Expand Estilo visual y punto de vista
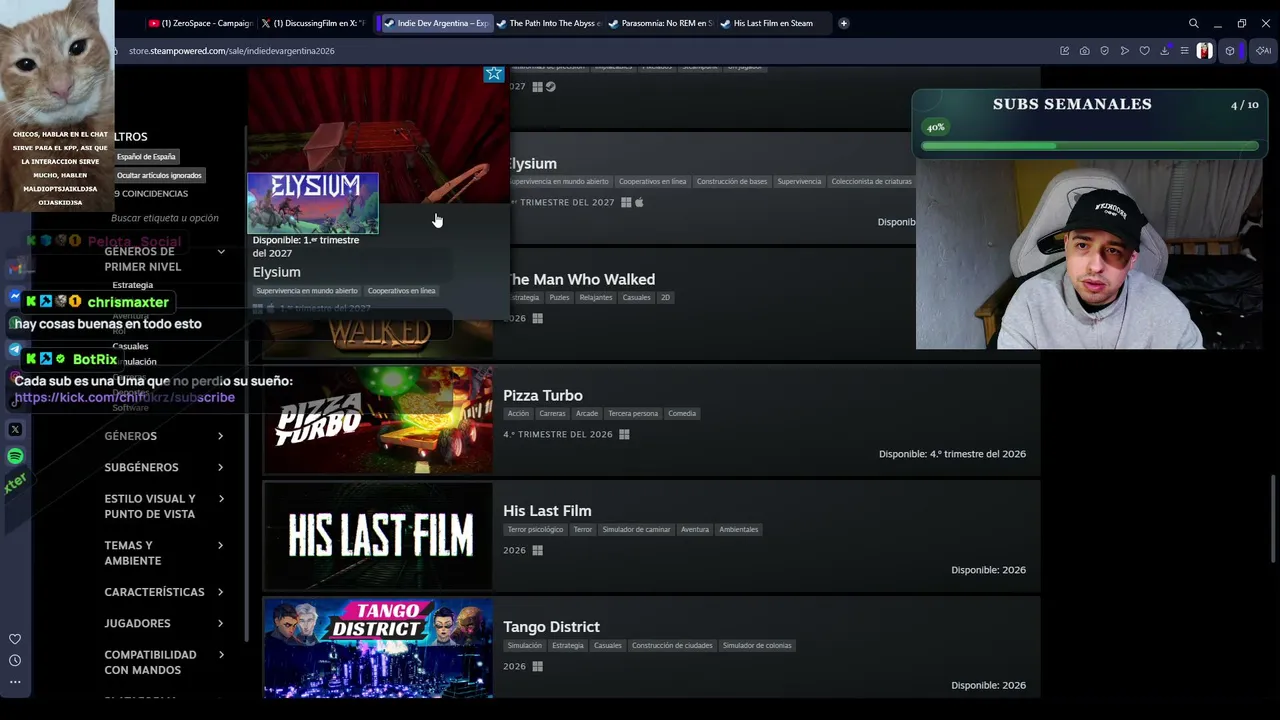The height and width of the screenshot is (720, 1280). [x=164, y=506]
